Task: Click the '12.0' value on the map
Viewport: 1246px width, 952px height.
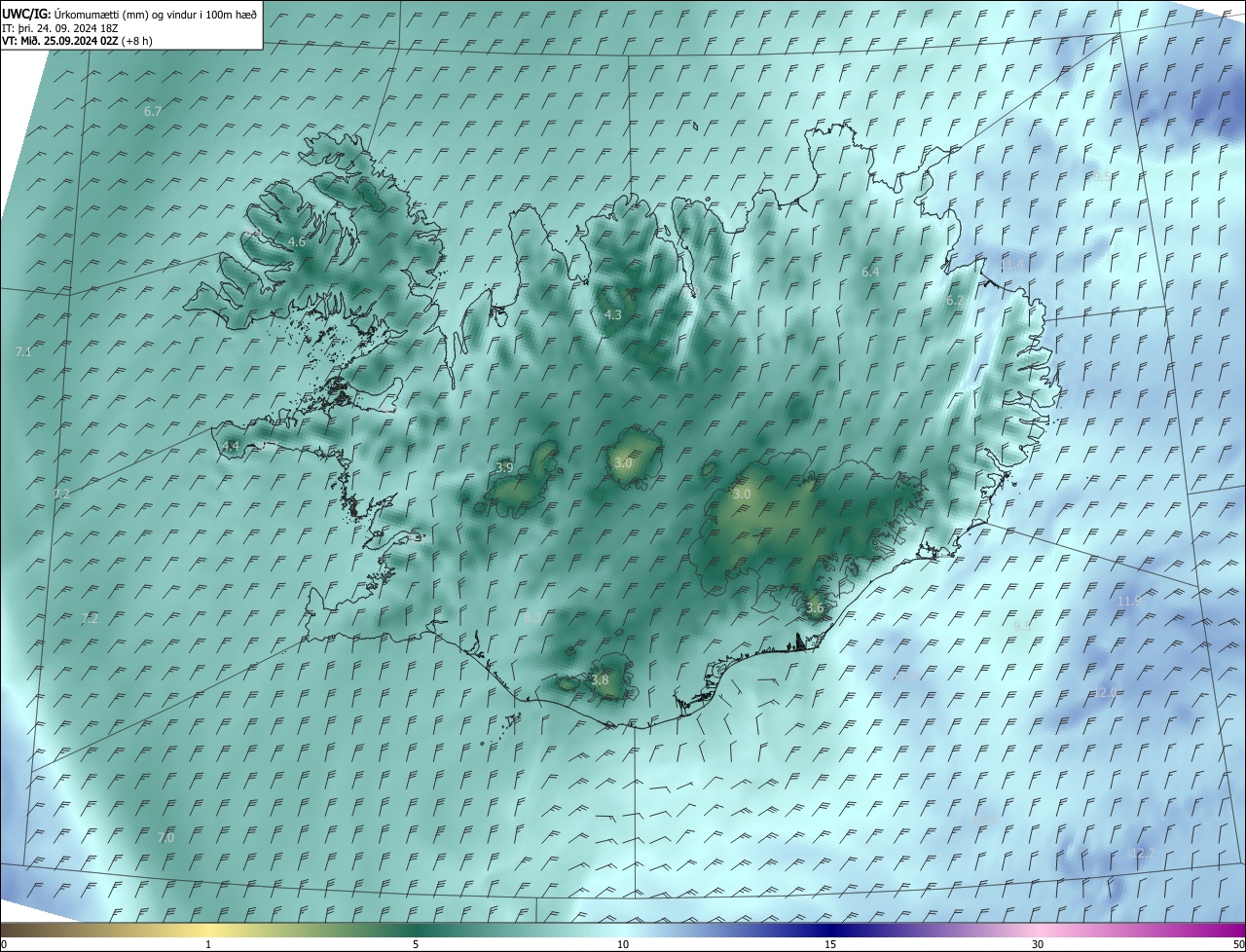Action: [x=1106, y=692]
